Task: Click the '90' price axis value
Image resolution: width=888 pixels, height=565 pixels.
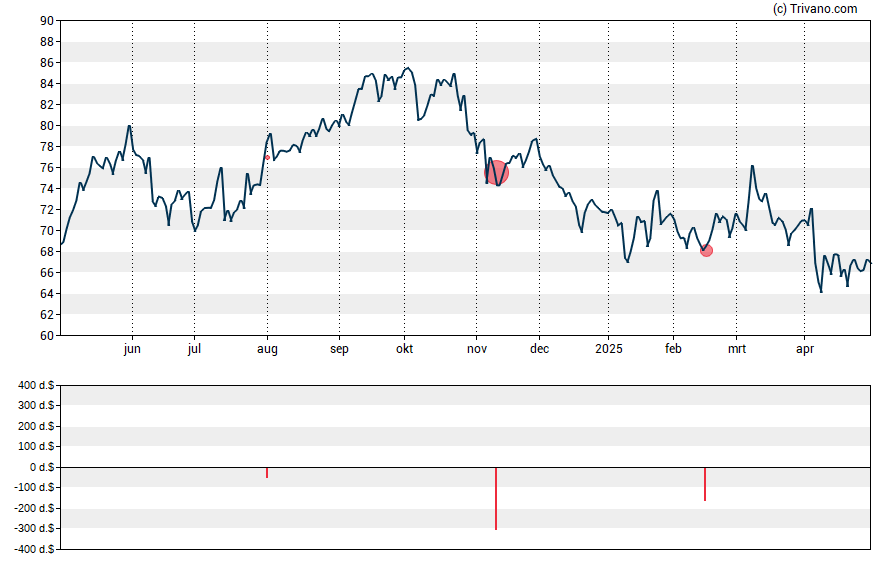Action: [47, 21]
